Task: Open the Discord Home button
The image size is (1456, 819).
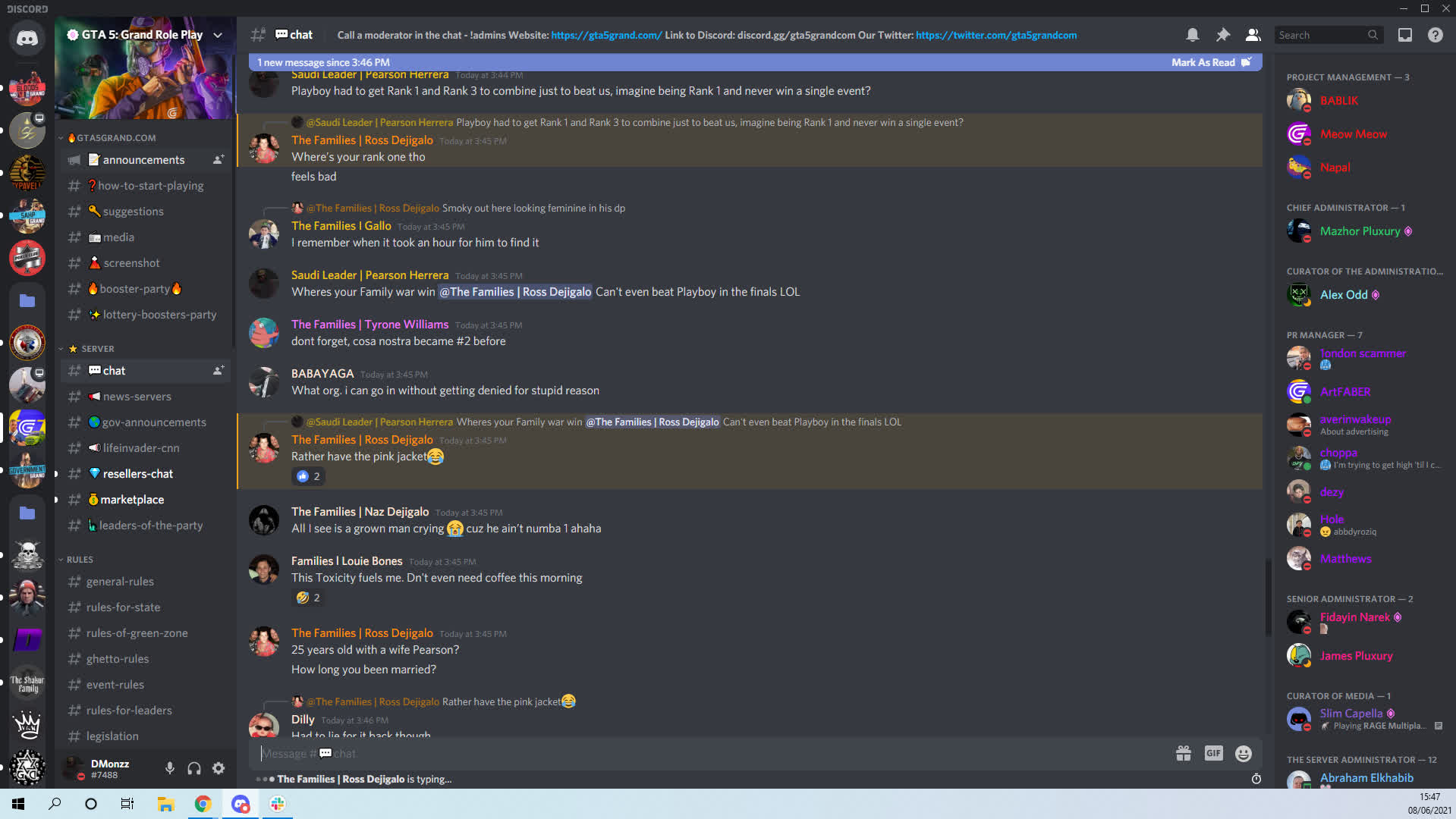Action: pos(27,38)
